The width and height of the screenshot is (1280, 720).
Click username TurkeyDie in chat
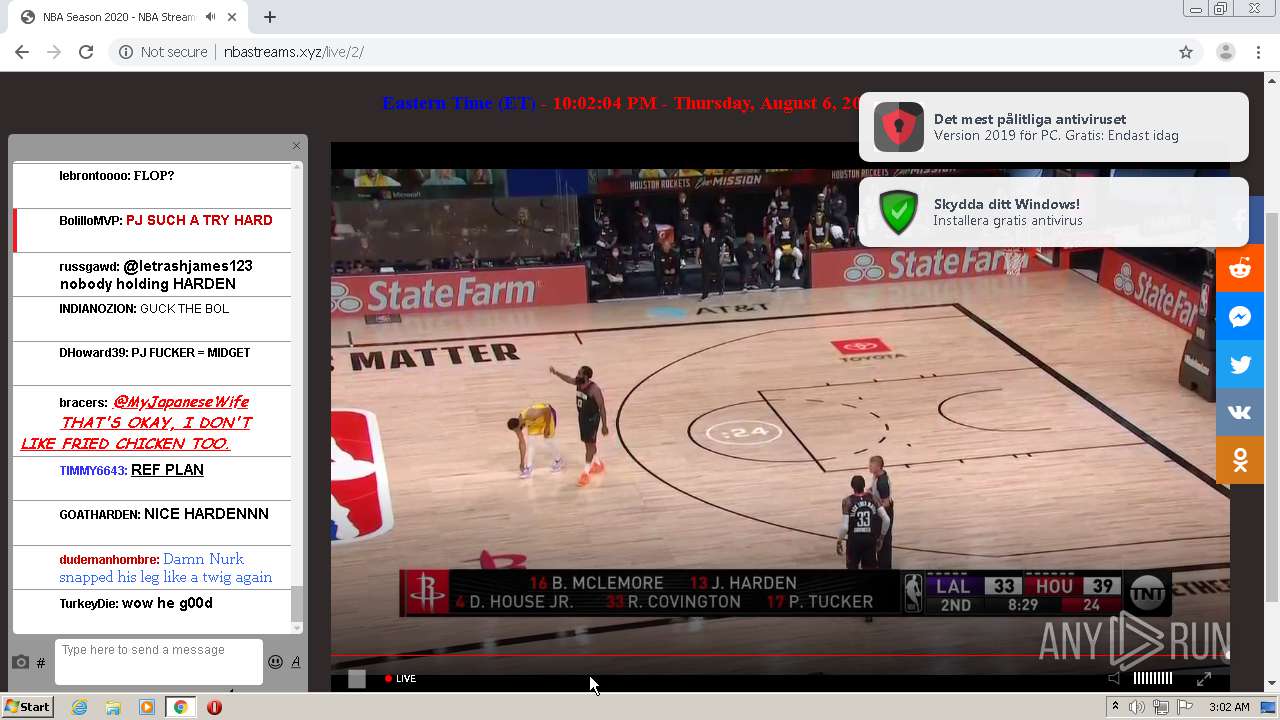pyautogui.click(x=89, y=604)
